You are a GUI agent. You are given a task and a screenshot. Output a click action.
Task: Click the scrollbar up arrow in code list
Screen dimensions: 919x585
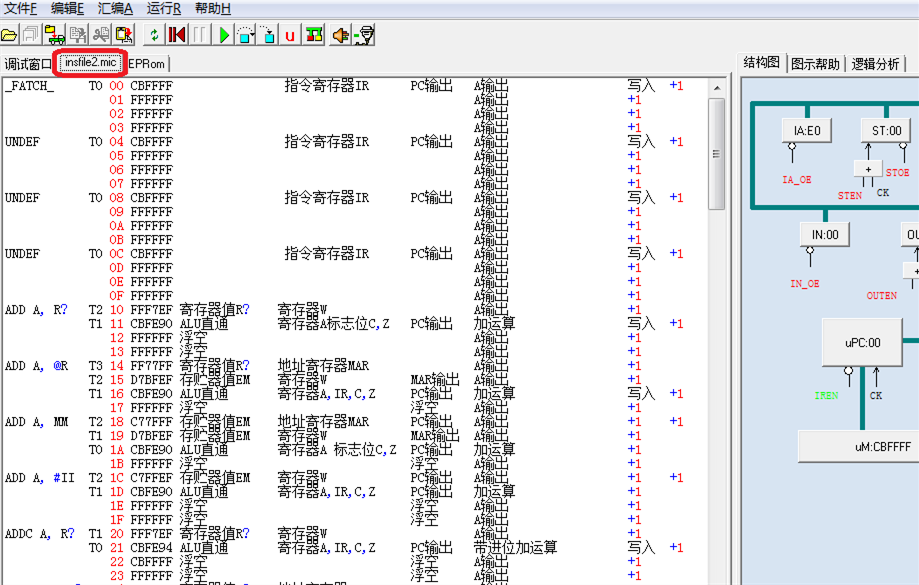click(716, 85)
